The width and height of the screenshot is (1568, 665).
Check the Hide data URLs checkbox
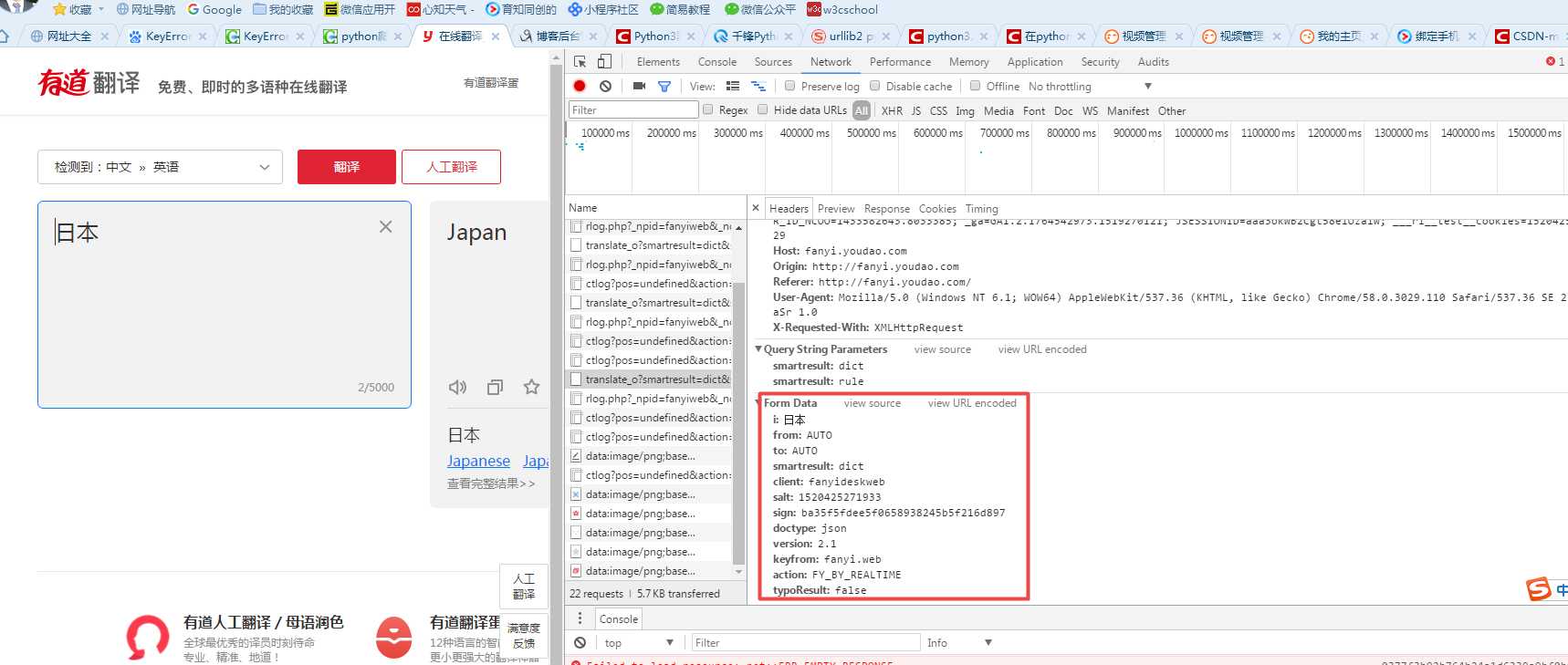click(x=763, y=109)
